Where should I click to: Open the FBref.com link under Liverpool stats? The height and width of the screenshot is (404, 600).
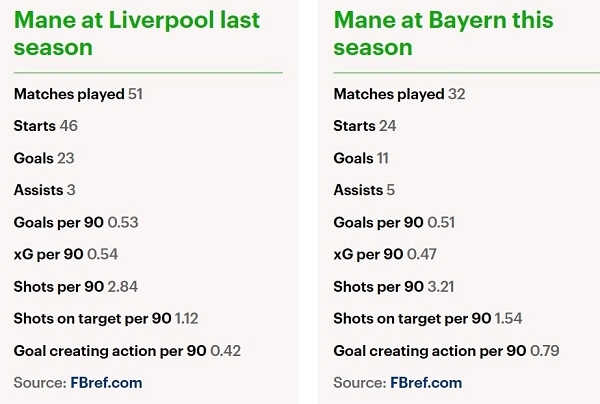tap(106, 383)
